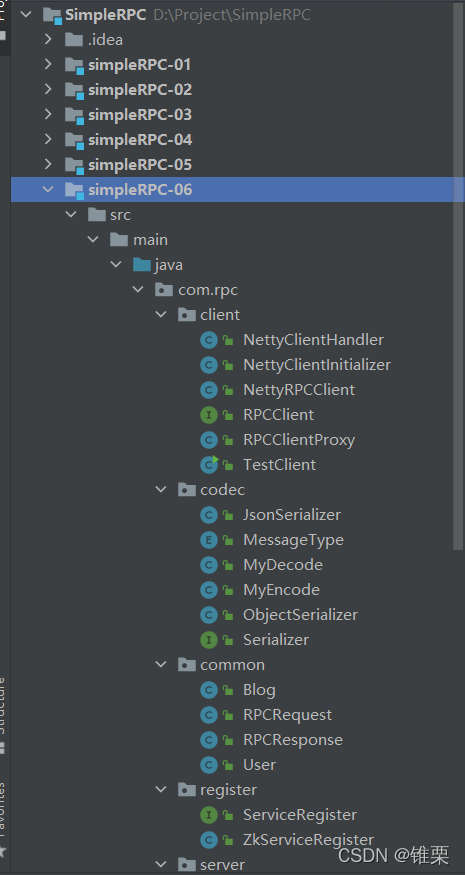Expand the simpleRPC-04 module arrow
This screenshot has width=465, height=875.
(49, 140)
